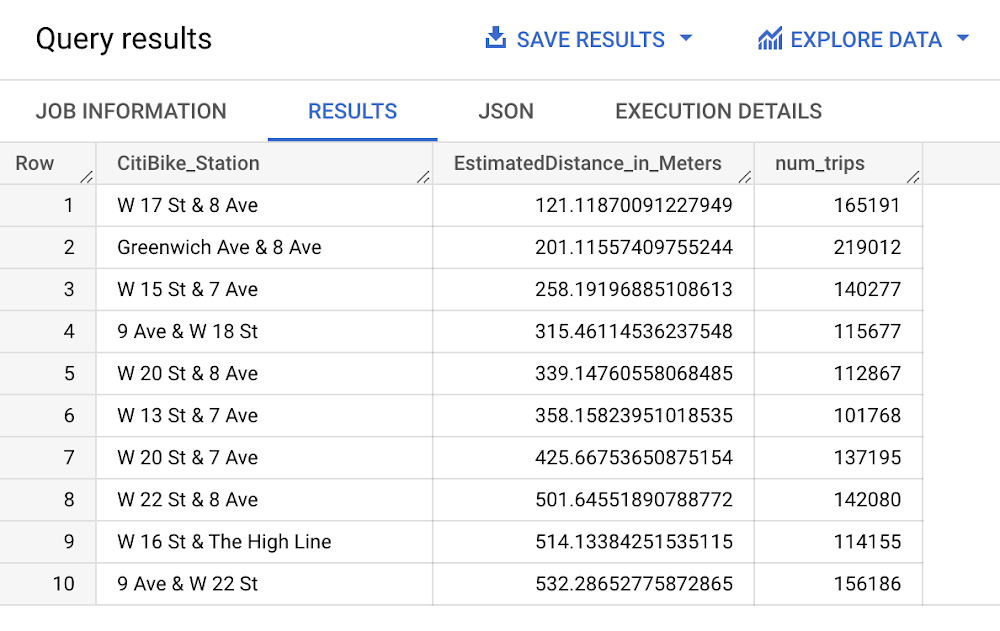Click the CitiBike_Station column header
This screenshot has height=631, width=1000.
(x=188, y=163)
